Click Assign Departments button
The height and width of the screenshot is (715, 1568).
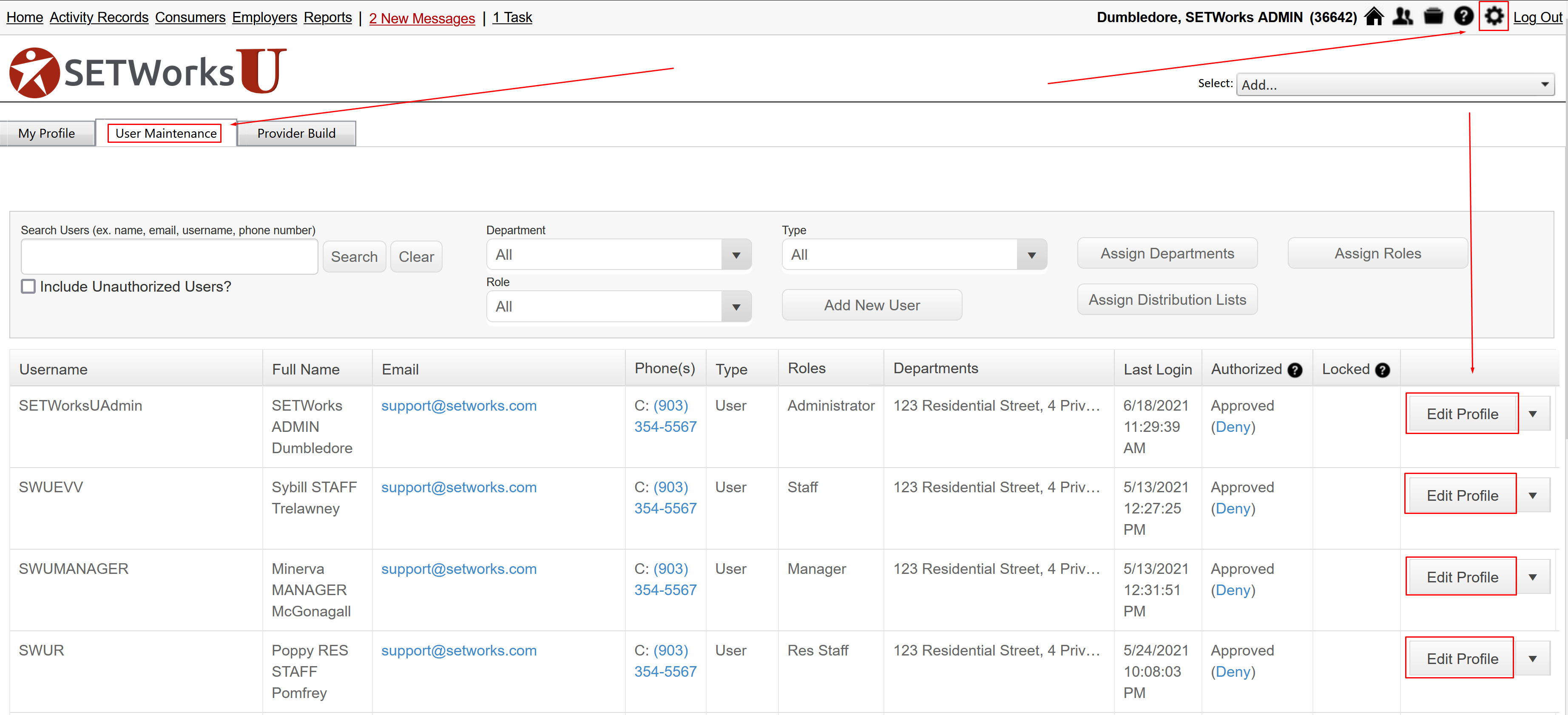pyautogui.click(x=1167, y=254)
